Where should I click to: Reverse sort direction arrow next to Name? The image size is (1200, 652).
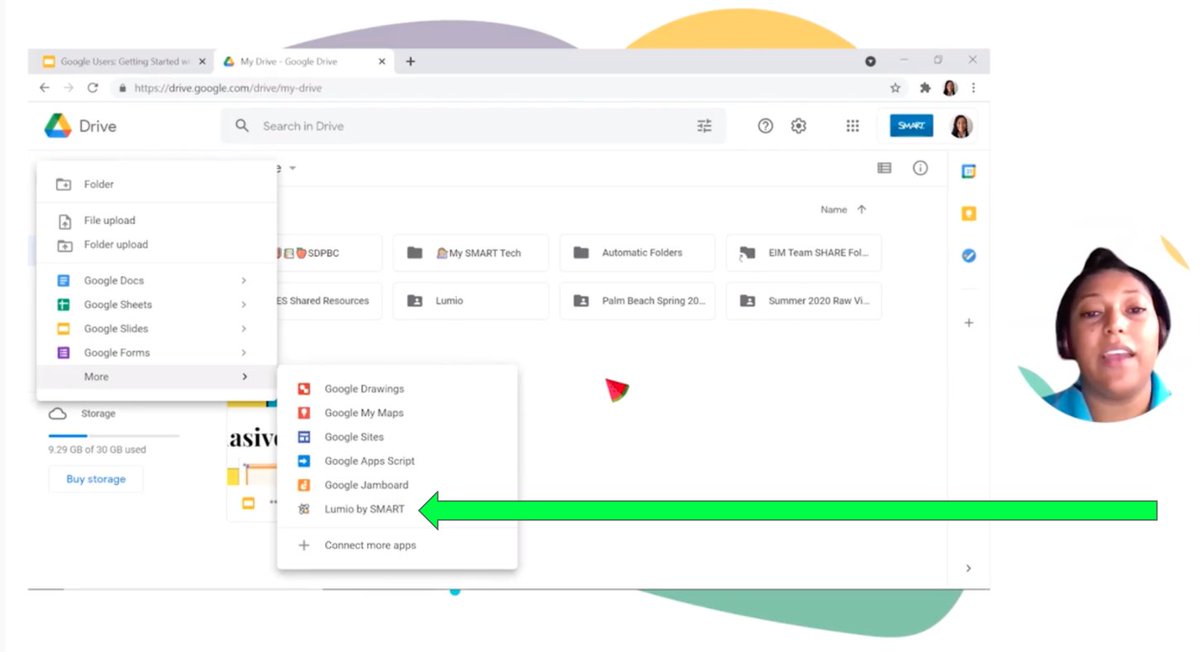(861, 210)
